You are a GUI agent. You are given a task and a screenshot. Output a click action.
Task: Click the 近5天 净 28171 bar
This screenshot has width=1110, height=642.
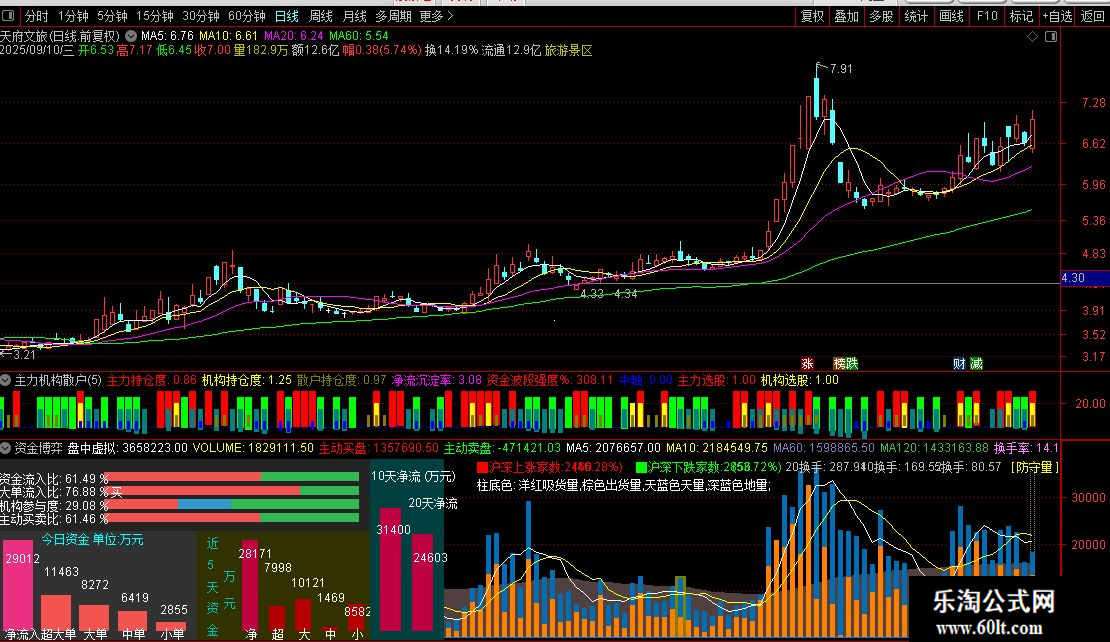(x=250, y=583)
